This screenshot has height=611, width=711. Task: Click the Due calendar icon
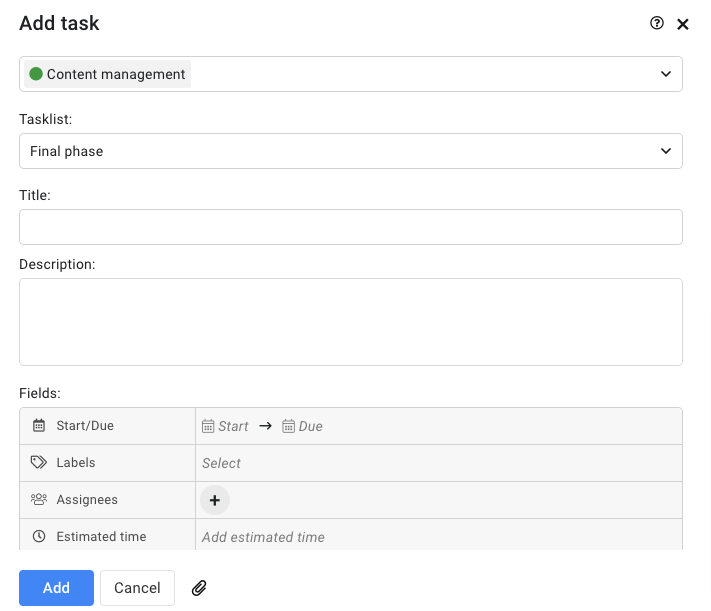pyautogui.click(x=288, y=426)
